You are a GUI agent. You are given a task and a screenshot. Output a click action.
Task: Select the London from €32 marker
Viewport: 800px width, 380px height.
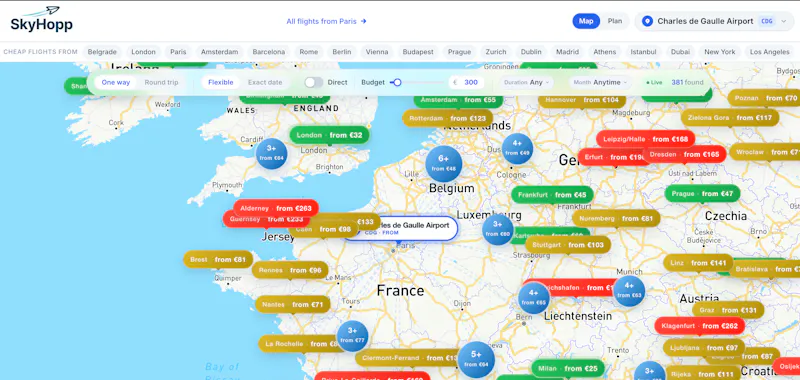click(x=329, y=135)
